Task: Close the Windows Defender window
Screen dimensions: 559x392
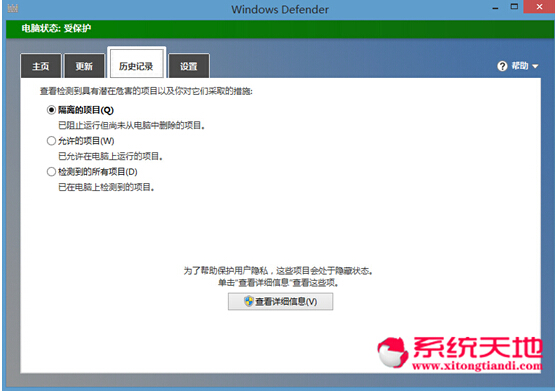Action: coord(539,7)
